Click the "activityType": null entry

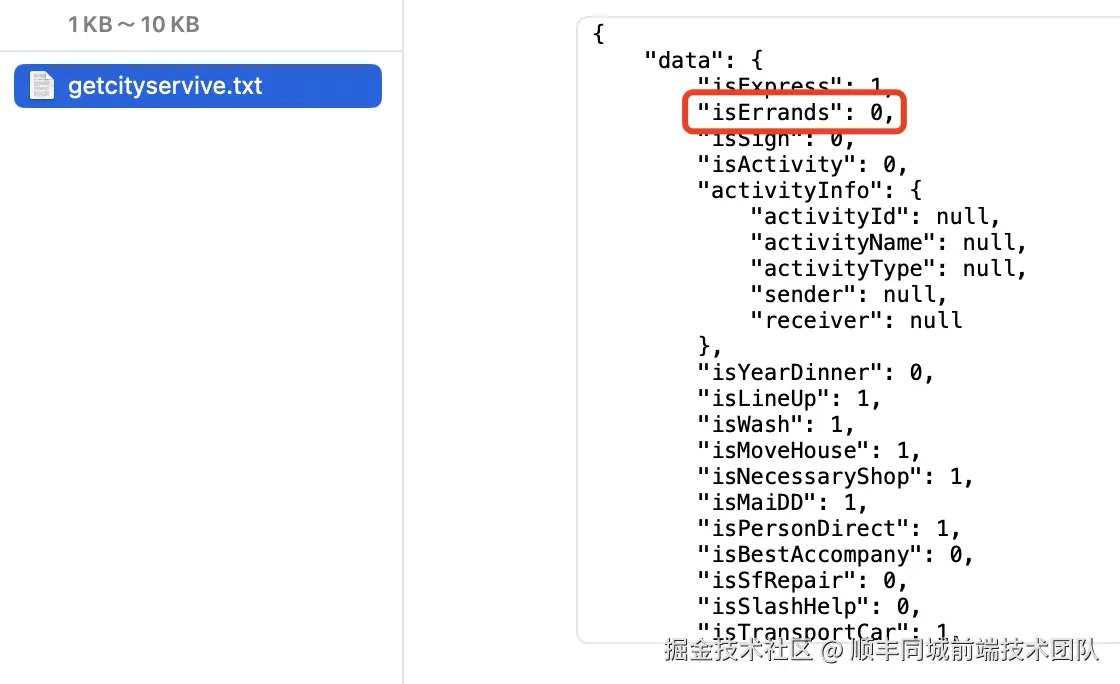(x=888, y=268)
